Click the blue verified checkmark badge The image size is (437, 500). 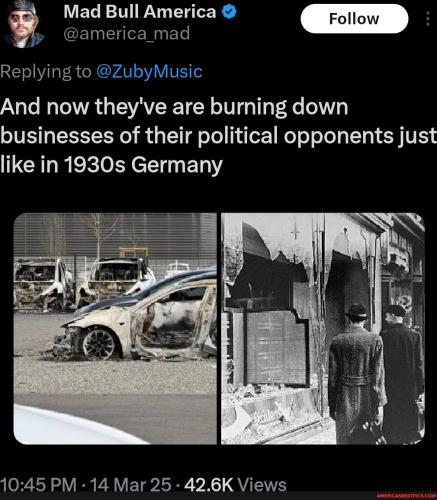tap(229, 12)
